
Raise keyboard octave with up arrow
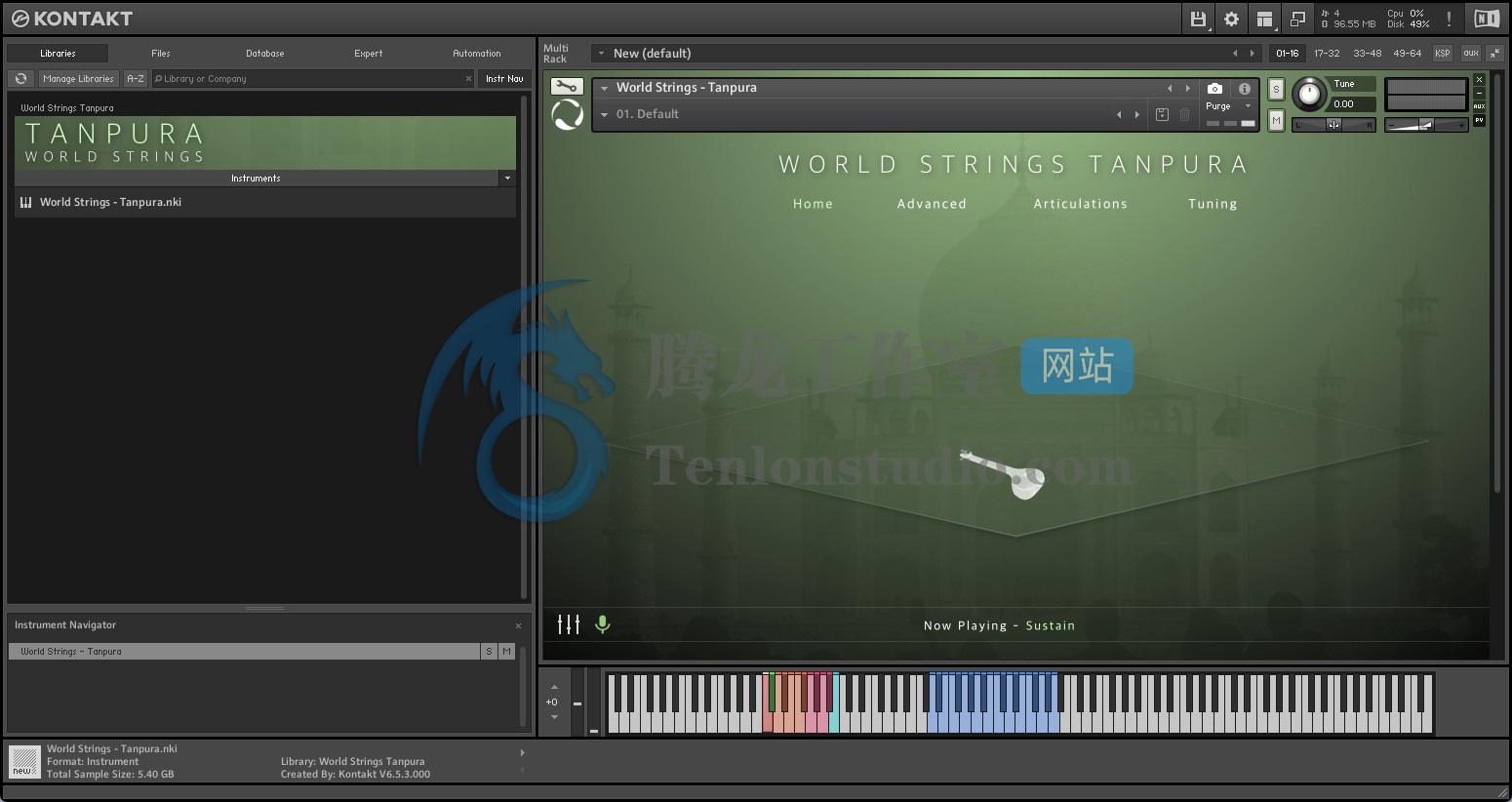click(554, 687)
